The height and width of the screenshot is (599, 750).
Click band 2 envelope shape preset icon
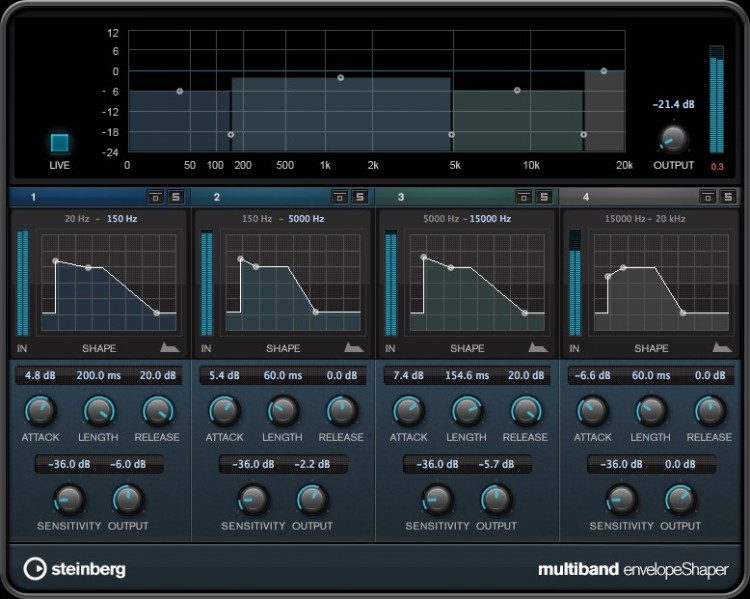pos(353,347)
